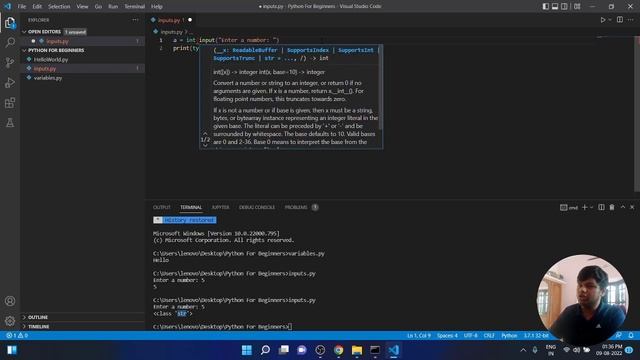Open Customize Layout icon
Image resolution: width=640 pixels, height=360 pixels.
tap(577, 6)
